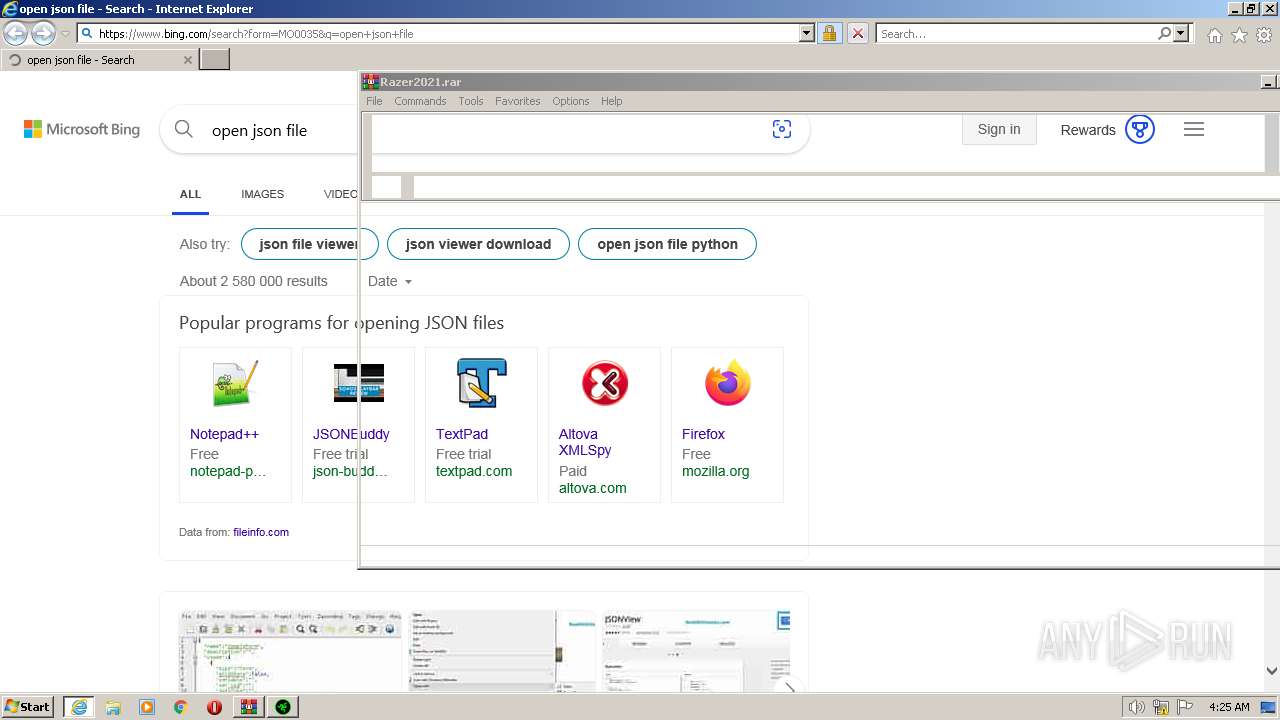This screenshot has height=720, width=1280.
Task: Open the media player taskbar icon
Action: pyautogui.click(x=147, y=707)
